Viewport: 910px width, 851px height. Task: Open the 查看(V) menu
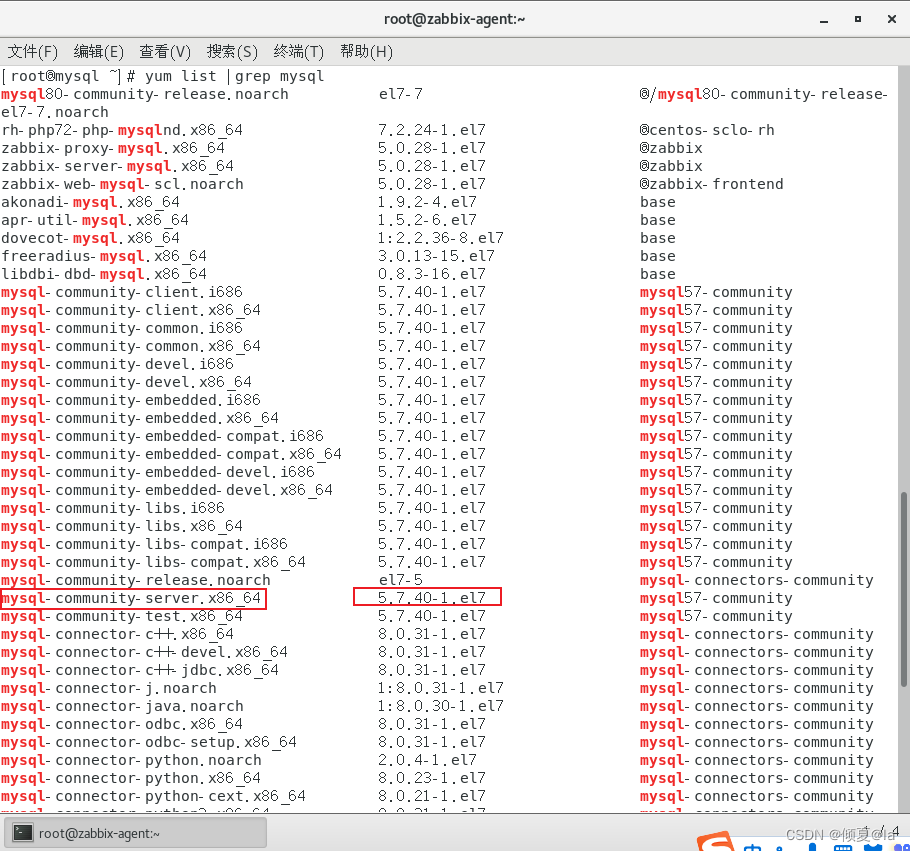point(165,52)
